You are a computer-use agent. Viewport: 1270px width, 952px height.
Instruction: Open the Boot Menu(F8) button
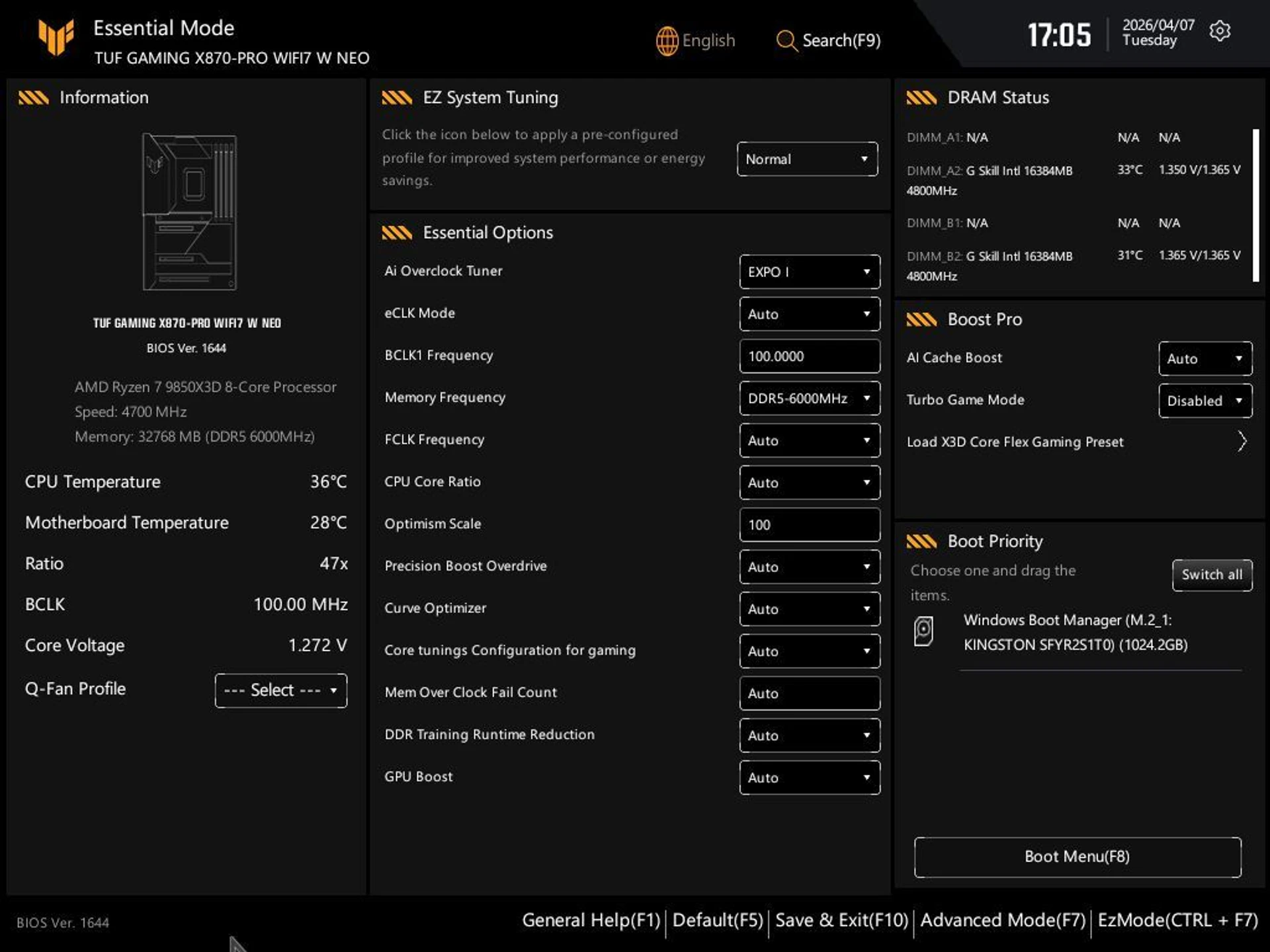(x=1078, y=857)
